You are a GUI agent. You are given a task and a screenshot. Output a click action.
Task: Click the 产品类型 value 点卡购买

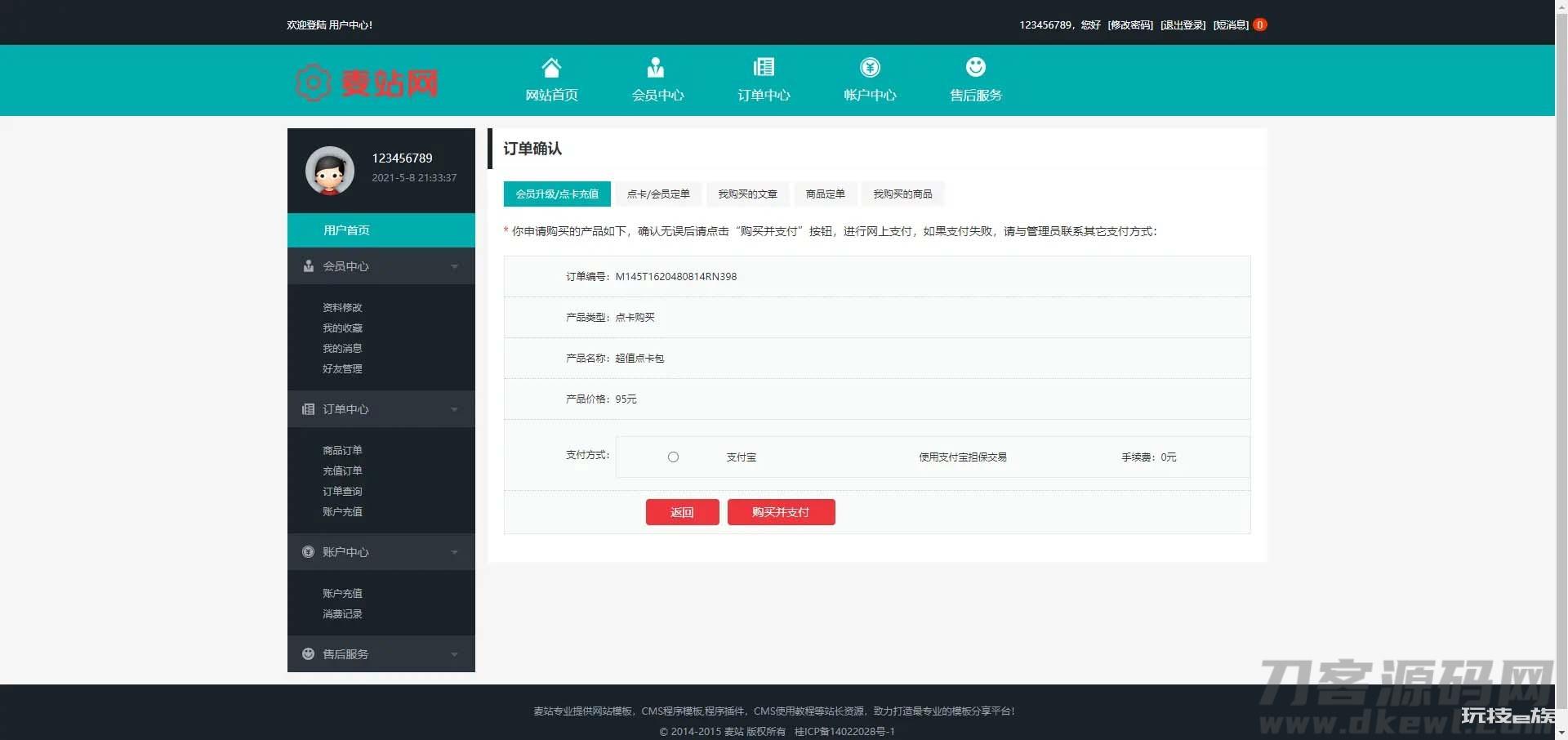point(635,318)
